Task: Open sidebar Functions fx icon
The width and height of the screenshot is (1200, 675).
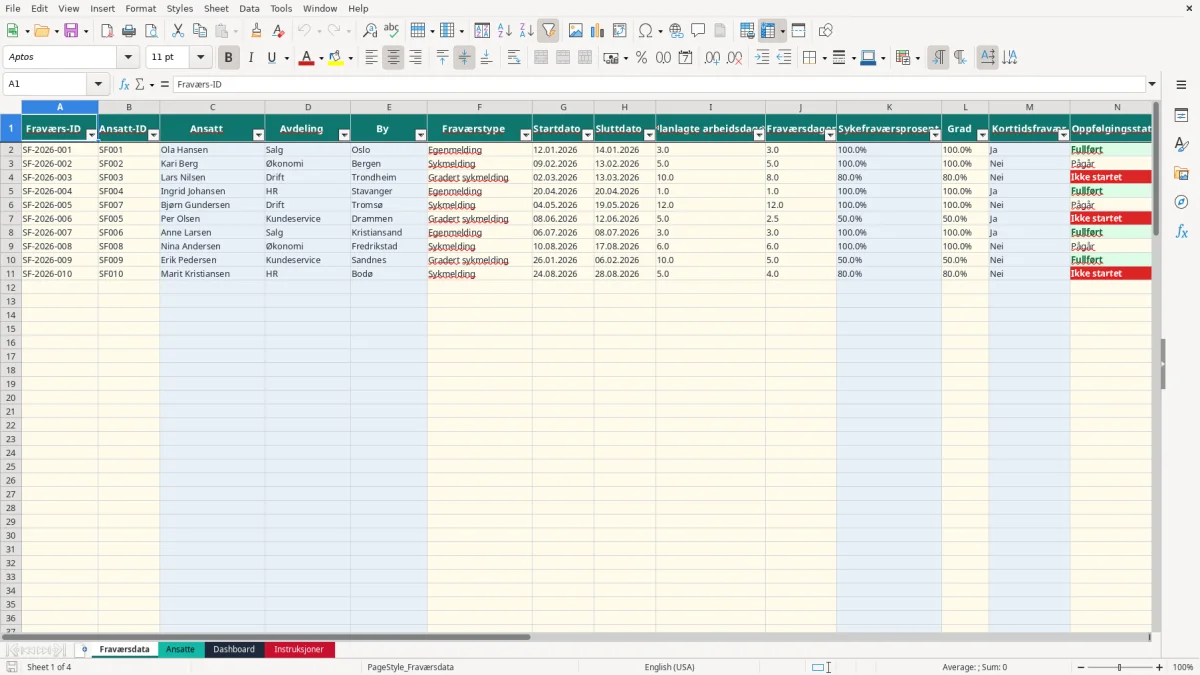Action: [x=1181, y=232]
